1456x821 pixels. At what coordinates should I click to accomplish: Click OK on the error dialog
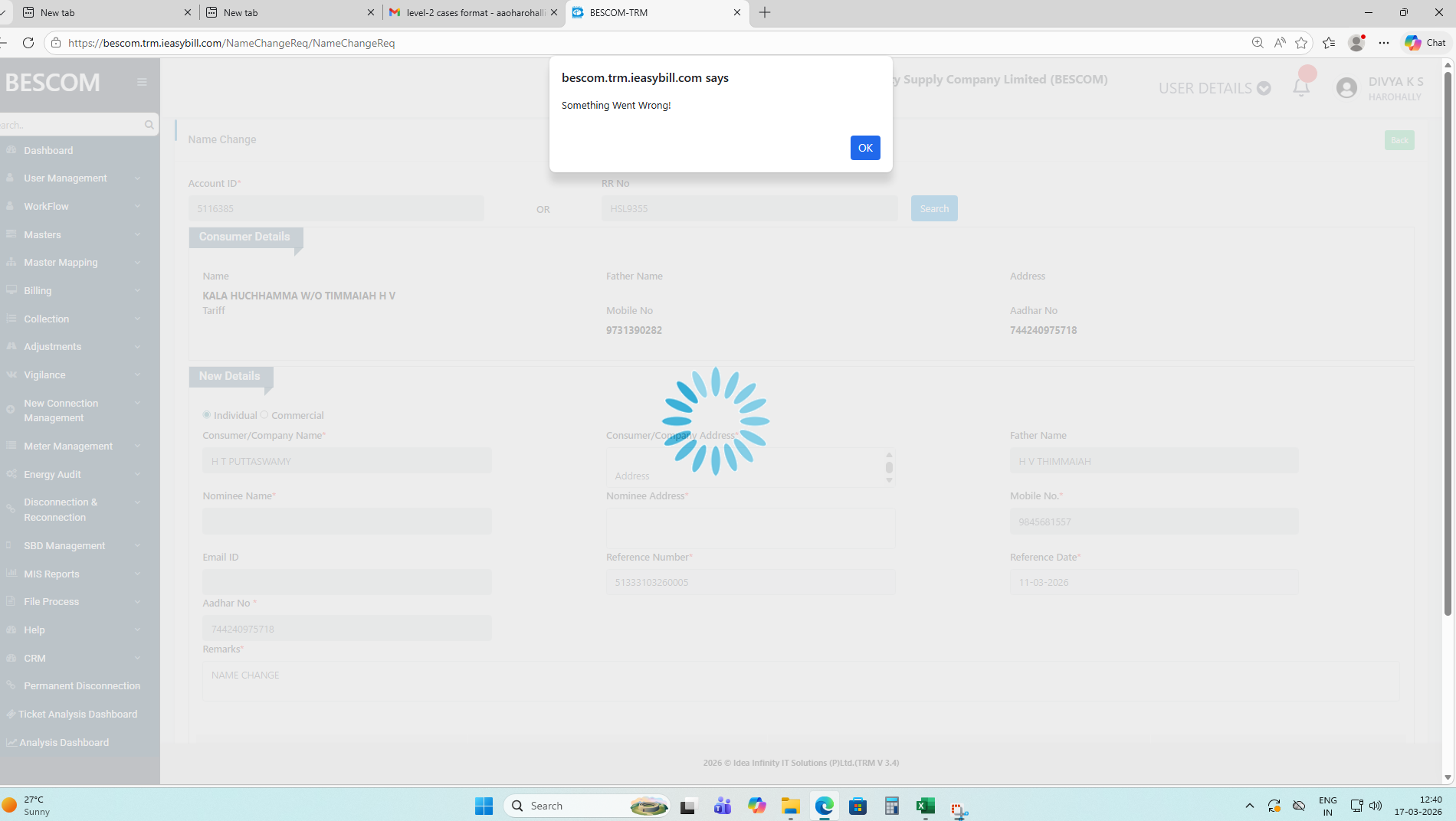(865, 148)
